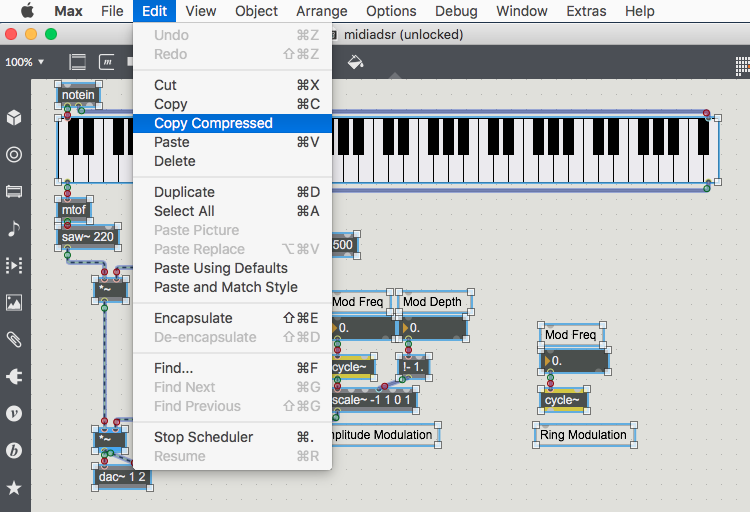Open the Plug-ins plug icon
This screenshot has width=750, height=512.
click(x=14, y=377)
